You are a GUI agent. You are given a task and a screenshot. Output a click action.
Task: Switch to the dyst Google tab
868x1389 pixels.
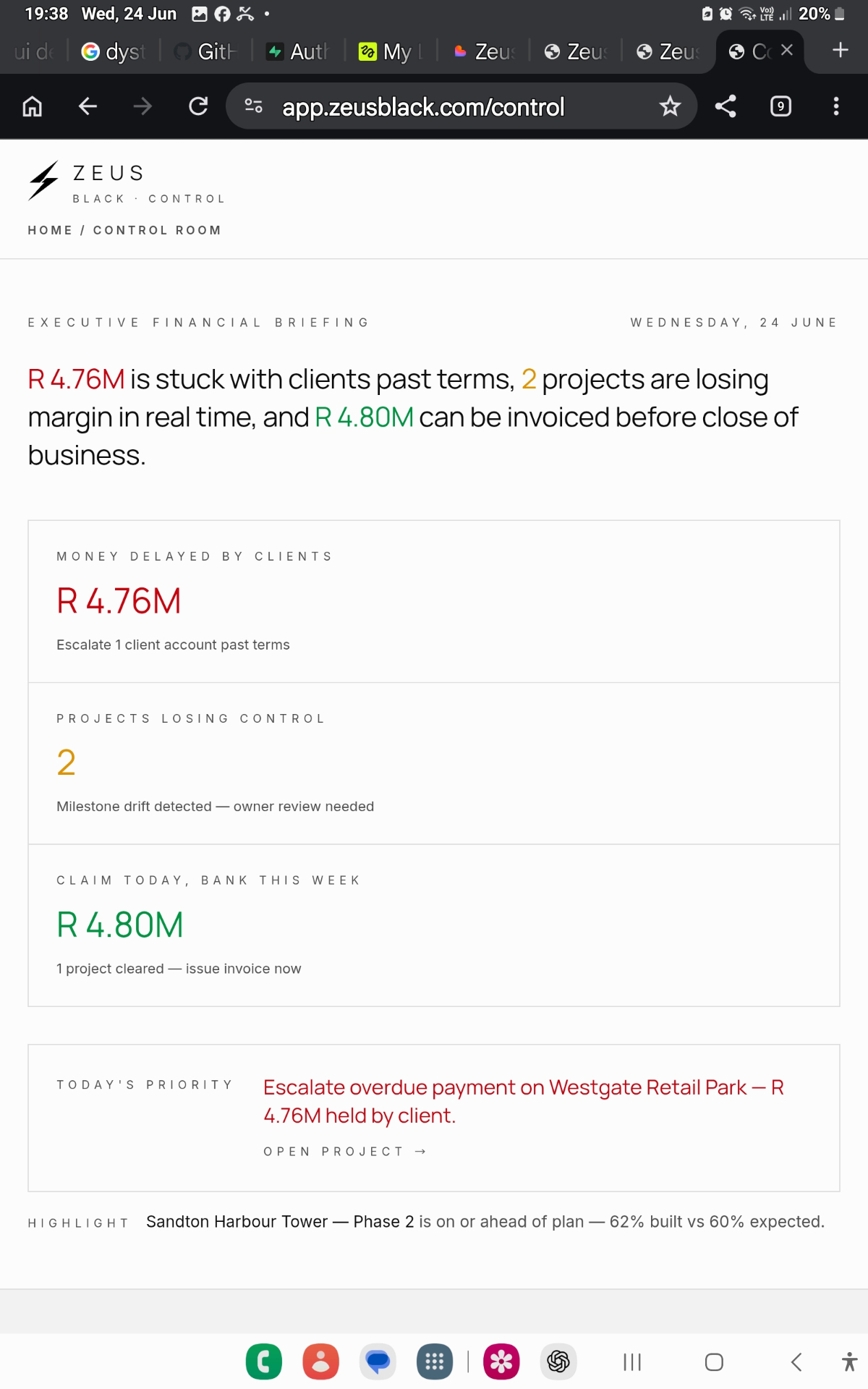point(114,51)
